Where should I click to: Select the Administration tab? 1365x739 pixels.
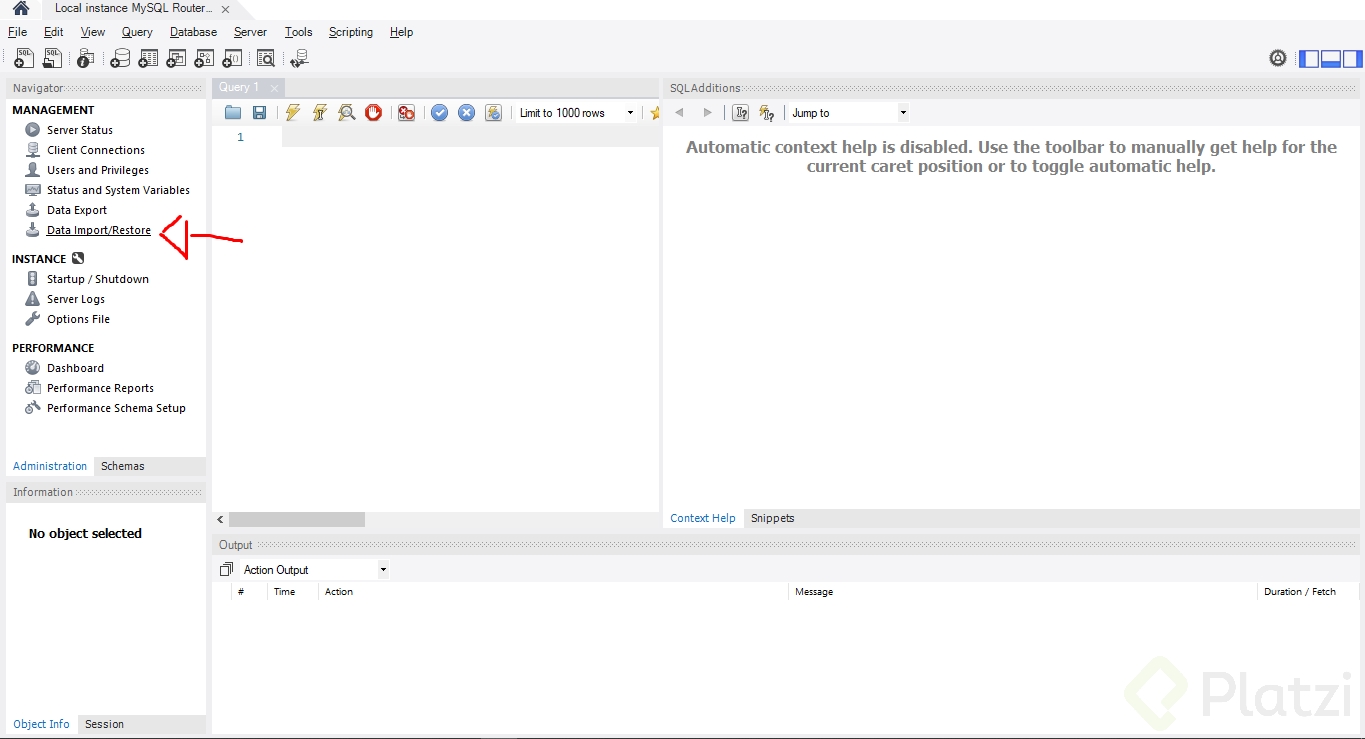tap(50, 466)
